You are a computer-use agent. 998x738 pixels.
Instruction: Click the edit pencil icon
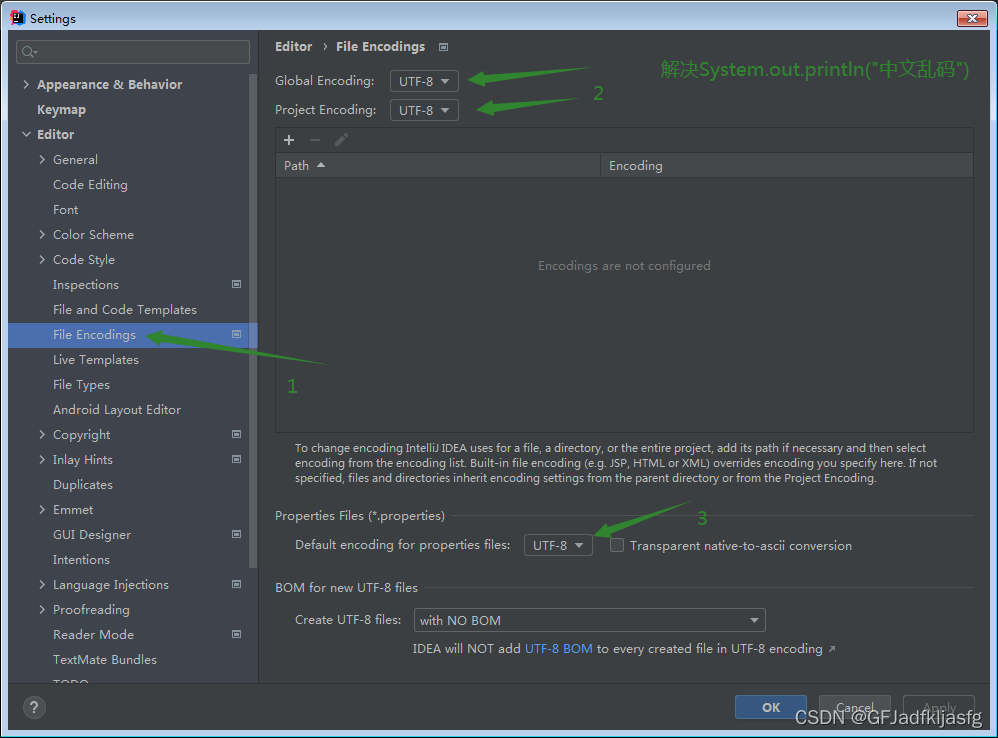tap(341, 140)
